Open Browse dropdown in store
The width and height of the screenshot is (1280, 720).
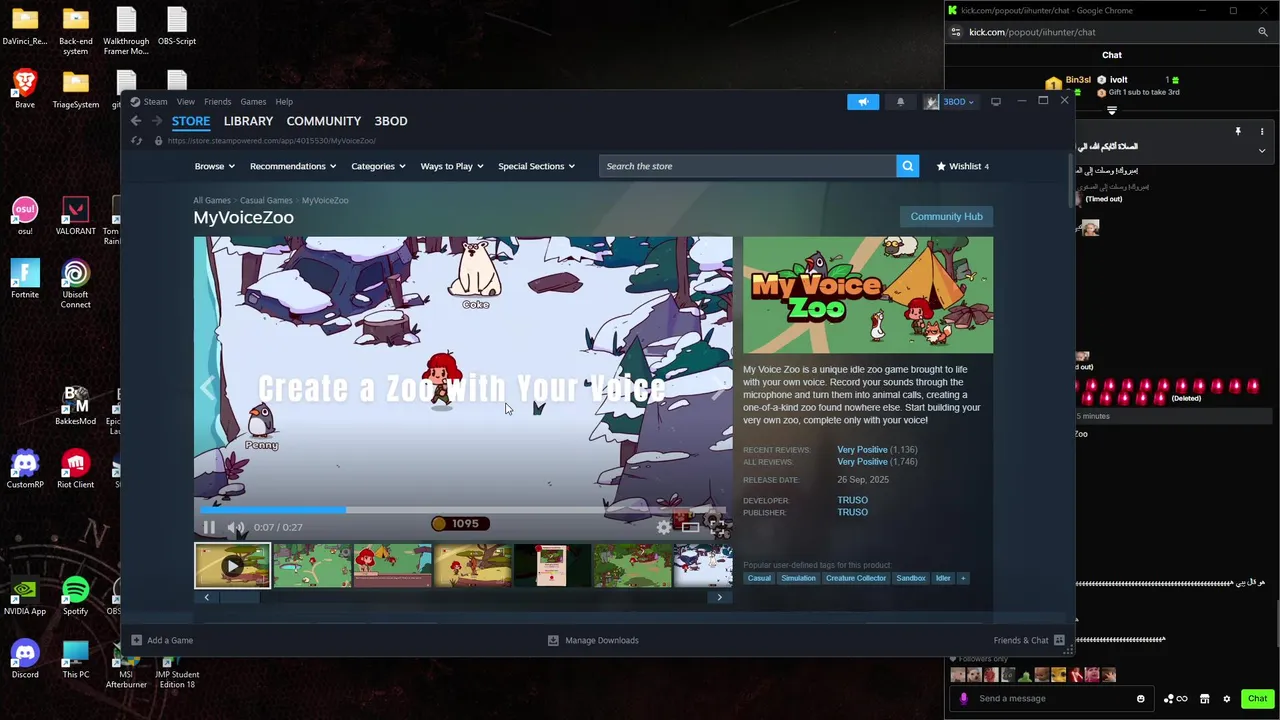(214, 166)
